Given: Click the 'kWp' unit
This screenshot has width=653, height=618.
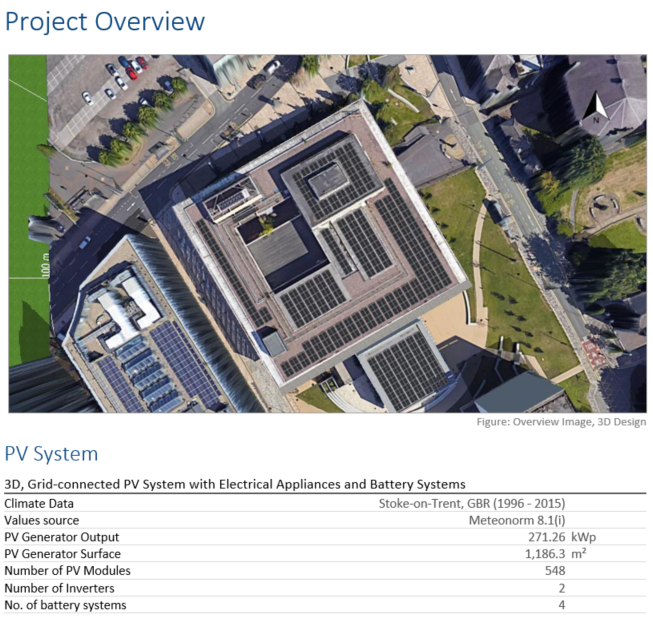Looking at the screenshot, I should tap(583, 538).
